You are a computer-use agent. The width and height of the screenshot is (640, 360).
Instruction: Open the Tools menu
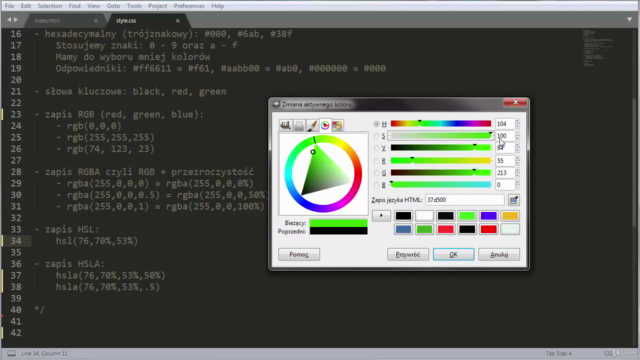click(134, 6)
